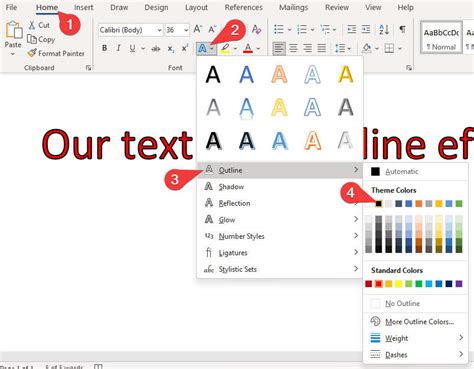Screen dimensions: 474x369
Task: Apply the red font color button
Action: tap(248, 49)
